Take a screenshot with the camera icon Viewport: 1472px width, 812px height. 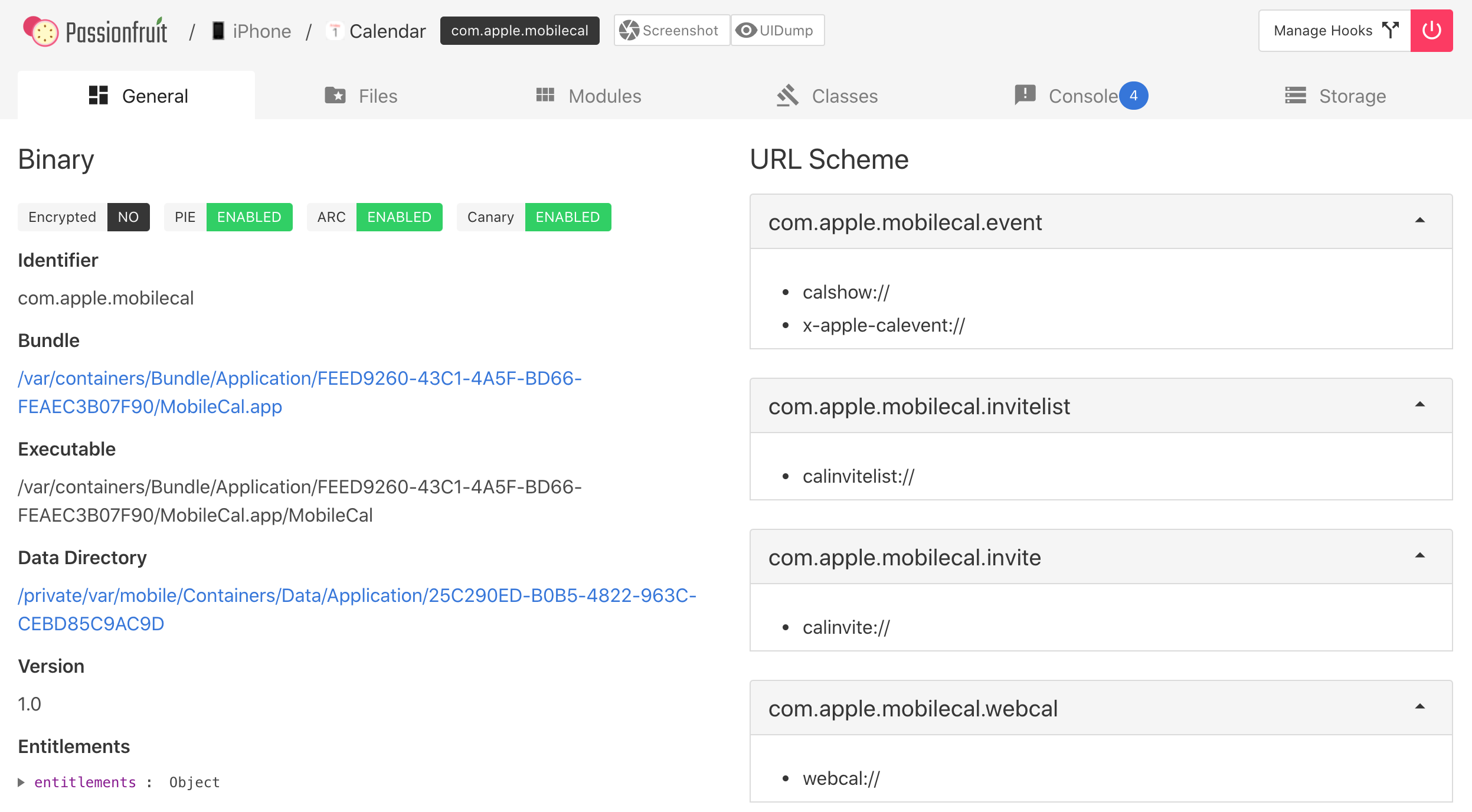click(630, 31)
